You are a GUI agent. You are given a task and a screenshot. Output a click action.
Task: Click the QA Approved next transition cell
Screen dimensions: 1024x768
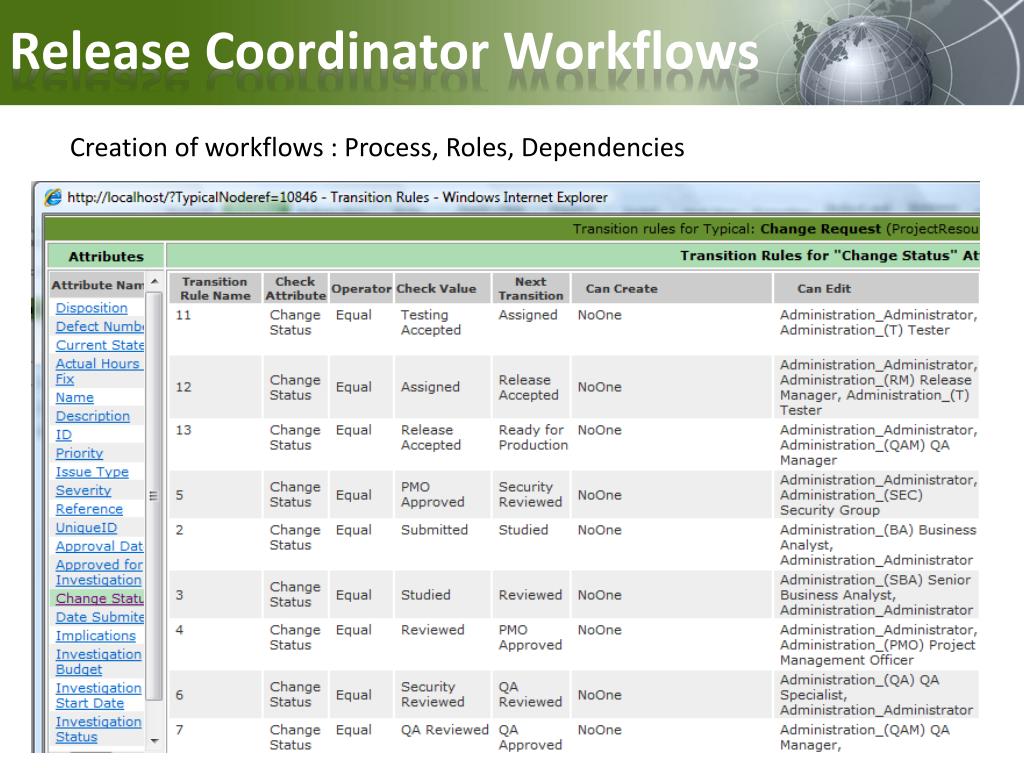tap(530, 737)
